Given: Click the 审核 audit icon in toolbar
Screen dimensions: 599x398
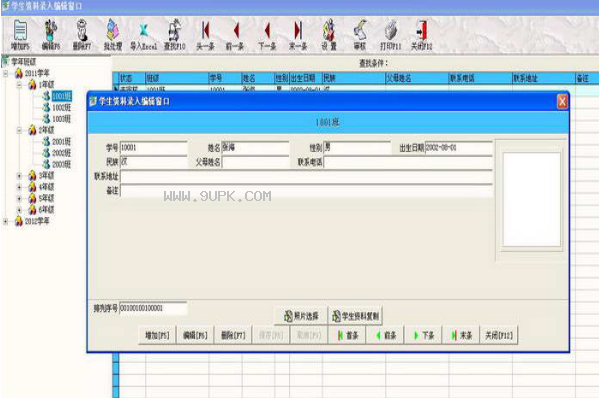Looking at the screenshot, I should click(359, 35).
